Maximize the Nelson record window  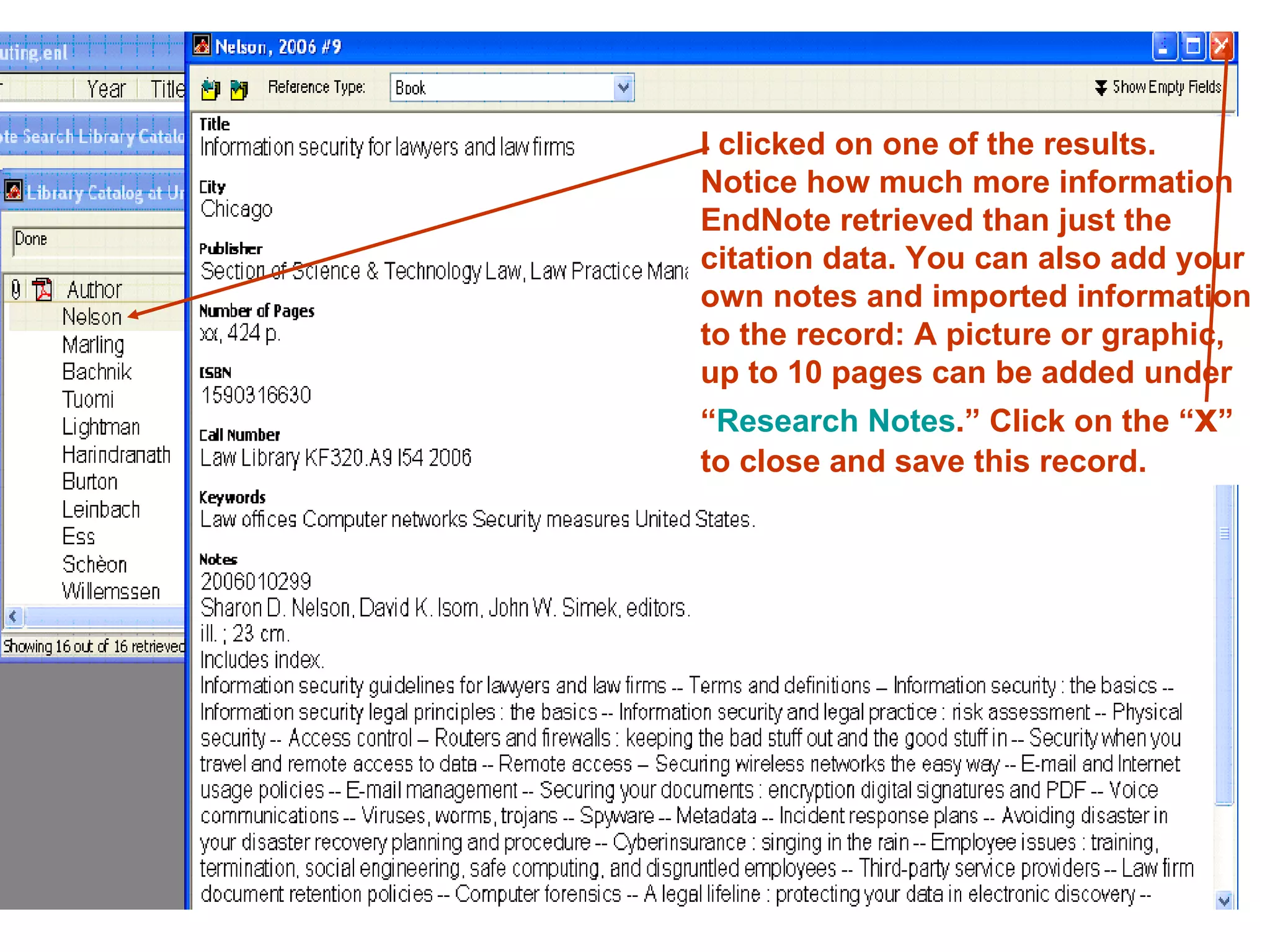coord(1192,46)
